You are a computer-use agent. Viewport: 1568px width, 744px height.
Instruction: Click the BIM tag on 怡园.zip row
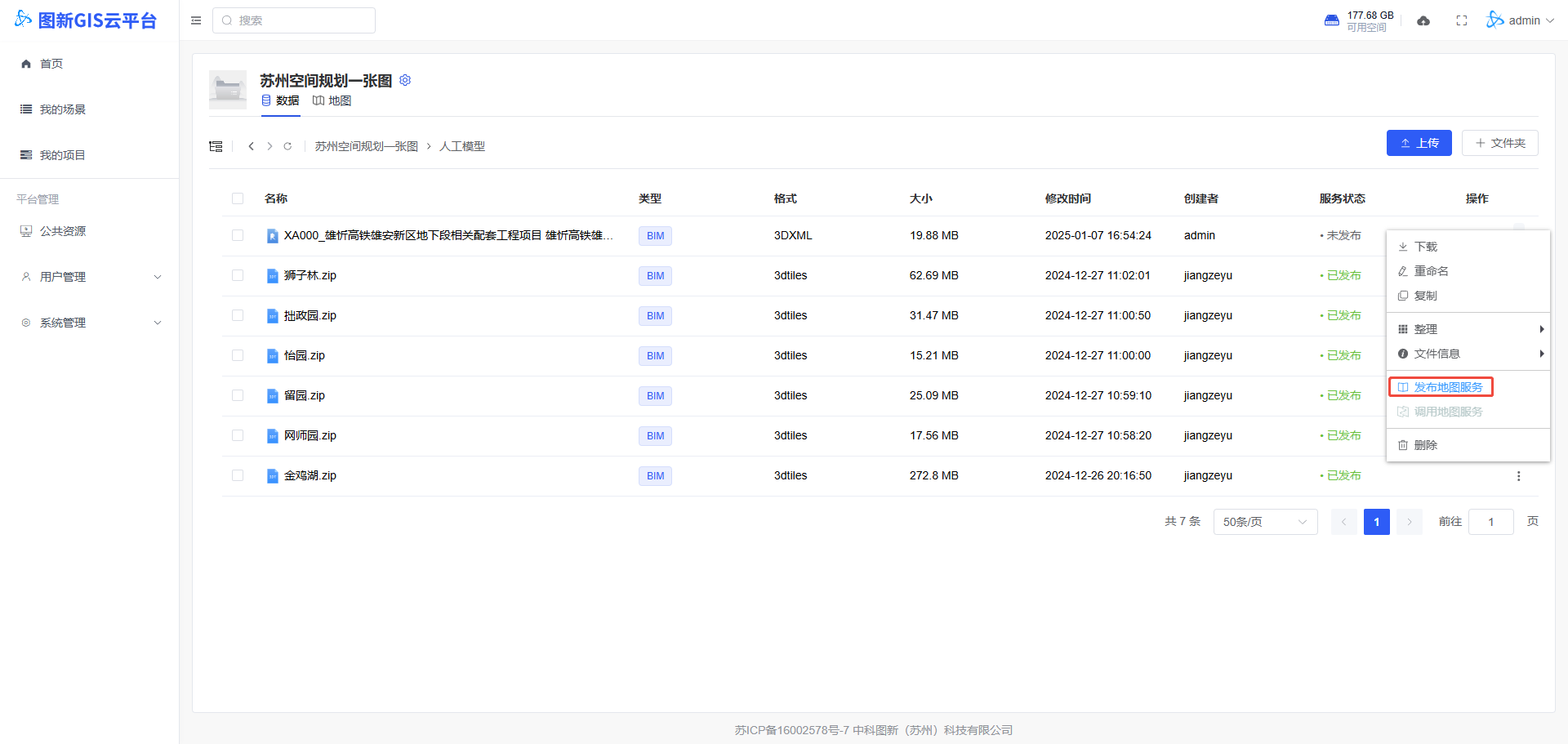tap(655, 356)
